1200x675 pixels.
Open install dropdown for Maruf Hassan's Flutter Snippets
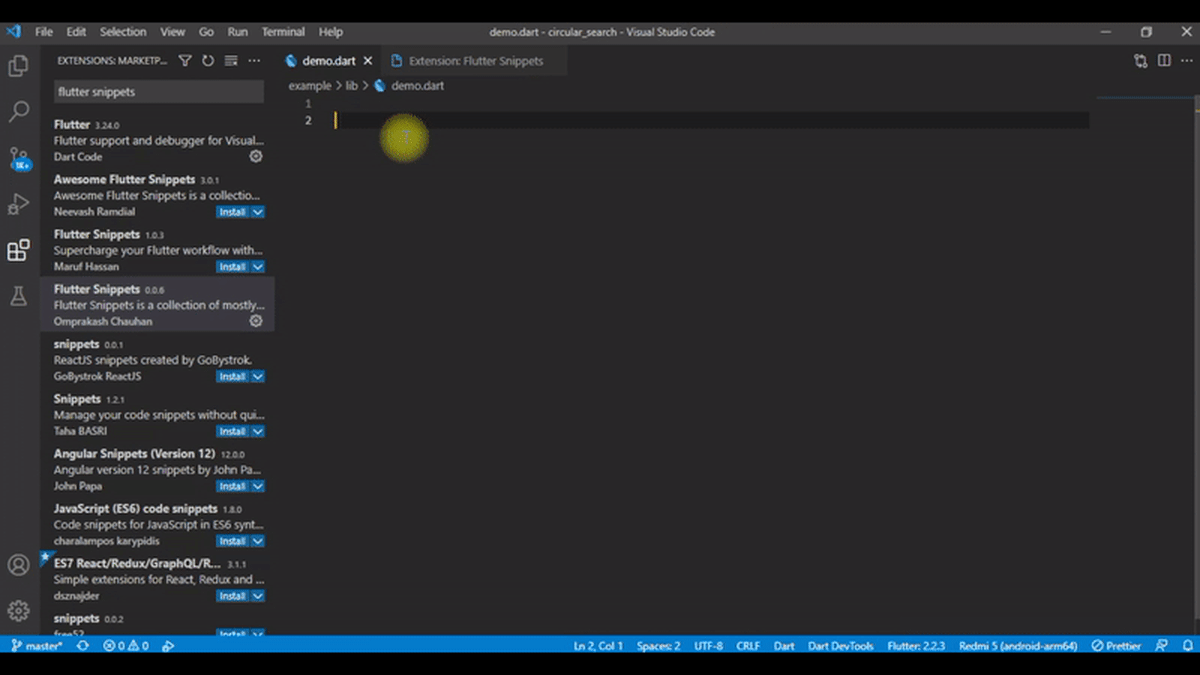[258, 267]
